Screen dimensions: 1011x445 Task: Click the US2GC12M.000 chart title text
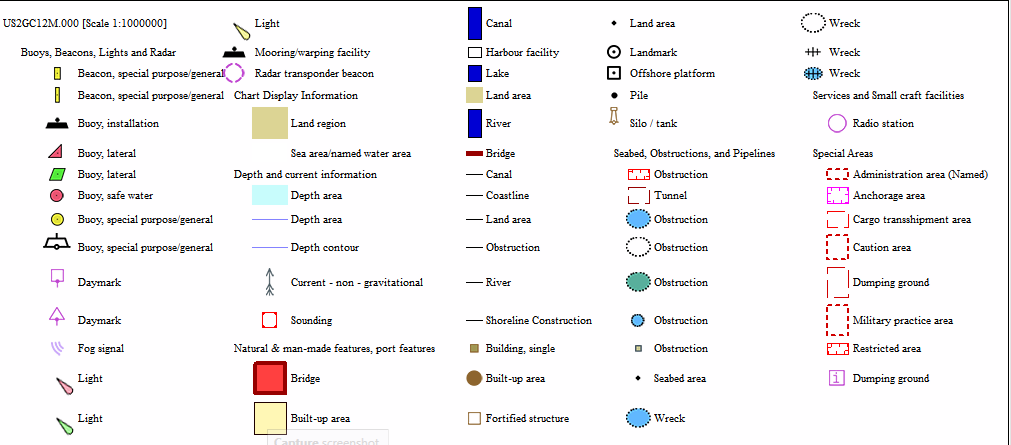[85, 23]
